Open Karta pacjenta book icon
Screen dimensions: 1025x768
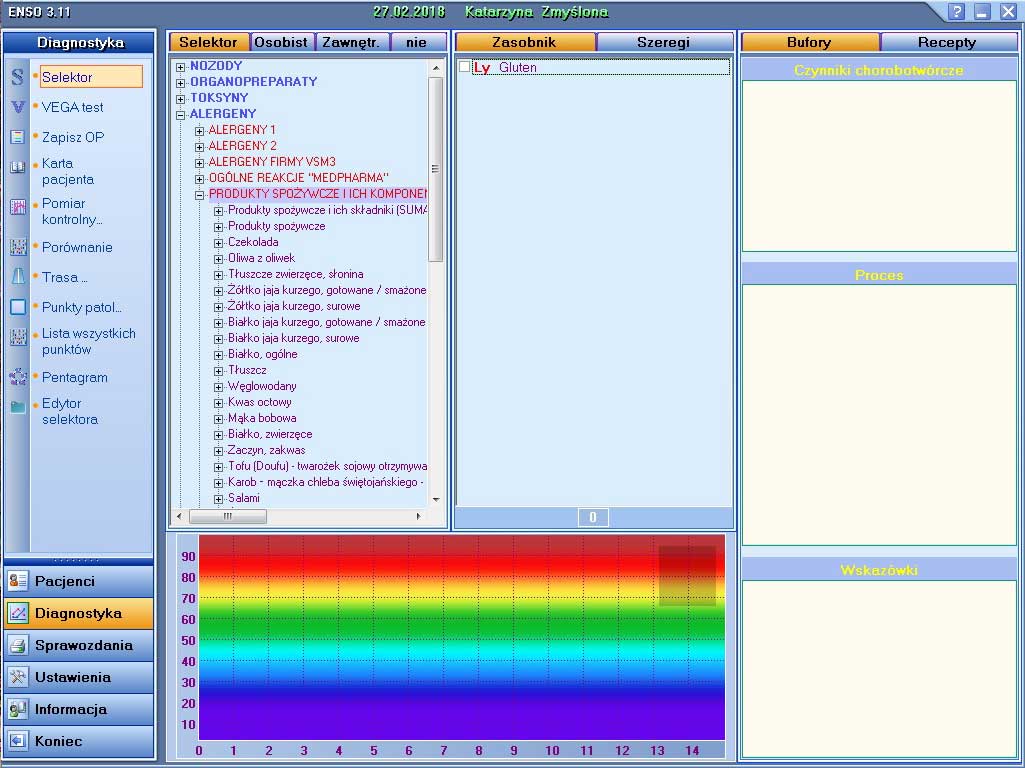pyautogui.click(x=18, y=168)
